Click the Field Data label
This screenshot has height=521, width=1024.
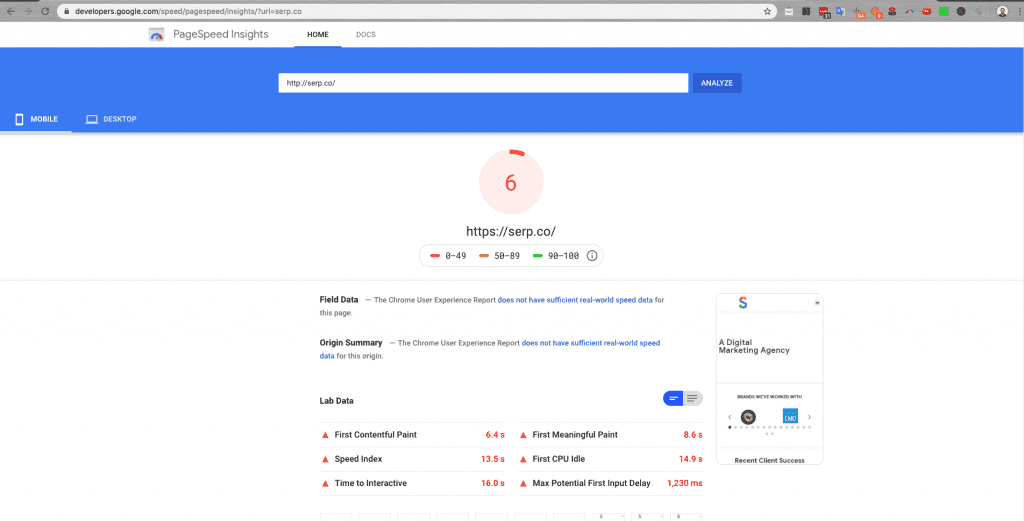339,300
